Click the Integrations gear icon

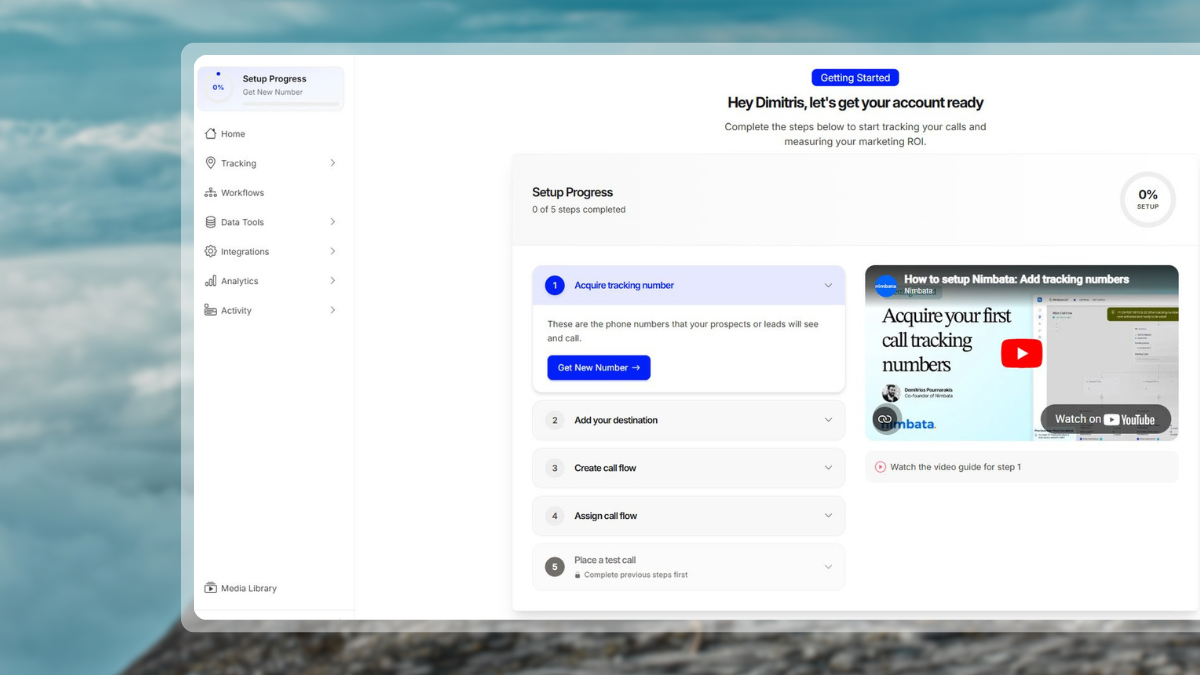(210, 252)
